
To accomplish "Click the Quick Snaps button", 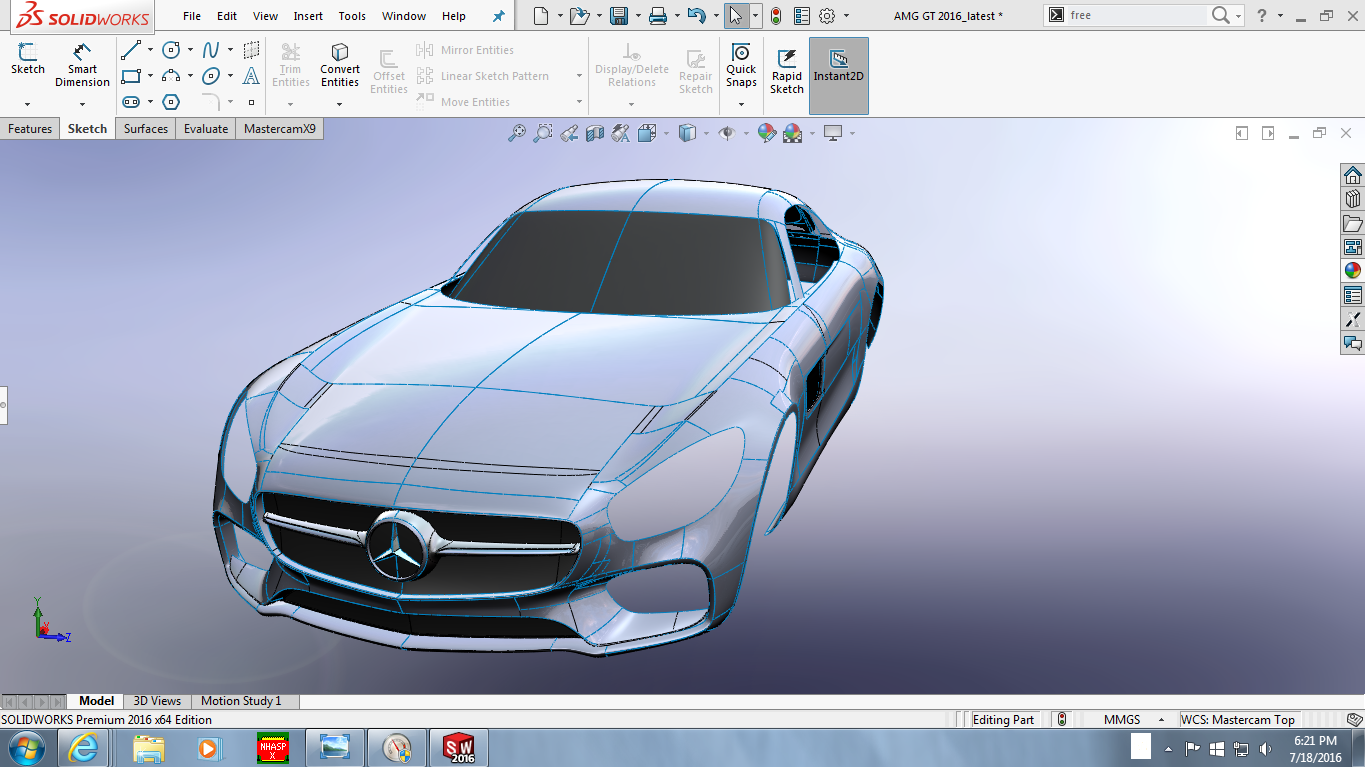I will pyautogui.click(x=741, y=66).
